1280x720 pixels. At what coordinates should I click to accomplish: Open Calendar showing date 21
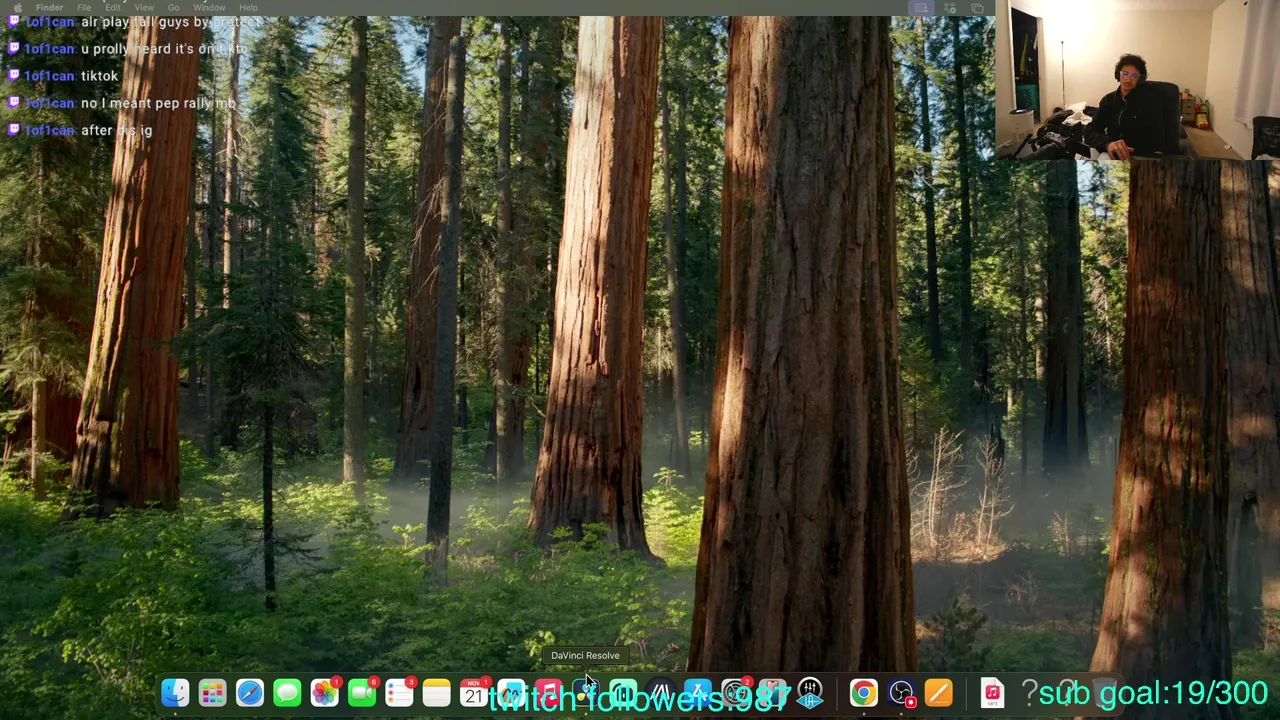point(474,693)
